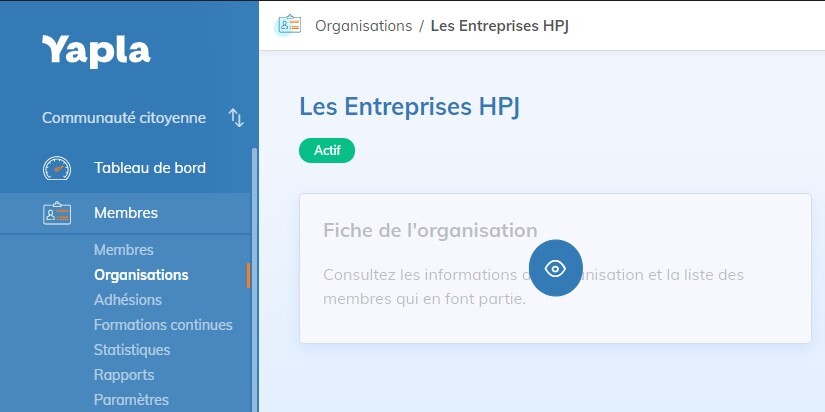This screenshot has width=825, height=412.
Task: Click the eye icon on organisation card
Action: [555, 268]
